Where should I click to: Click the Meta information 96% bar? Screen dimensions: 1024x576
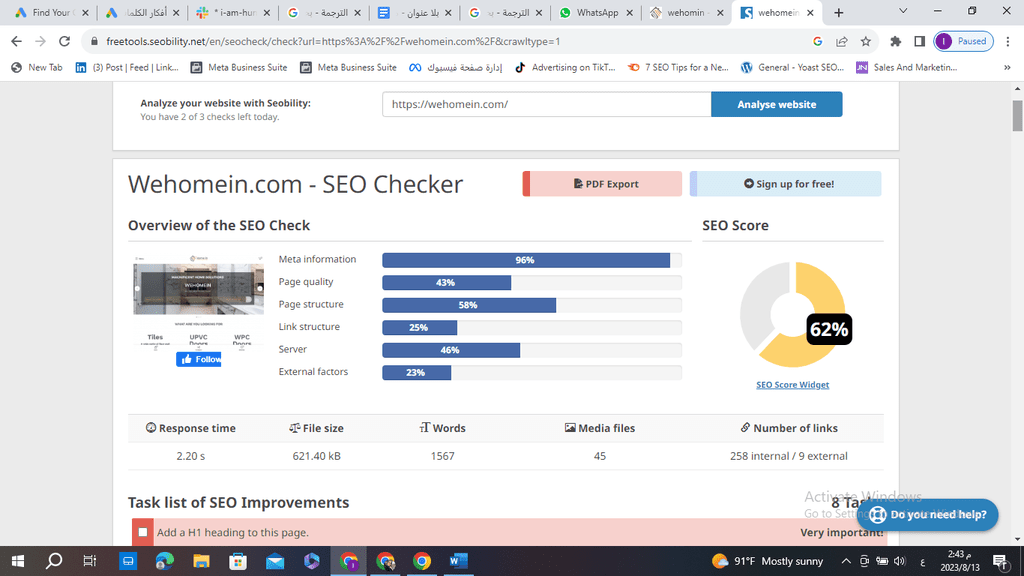coord(526,260)
